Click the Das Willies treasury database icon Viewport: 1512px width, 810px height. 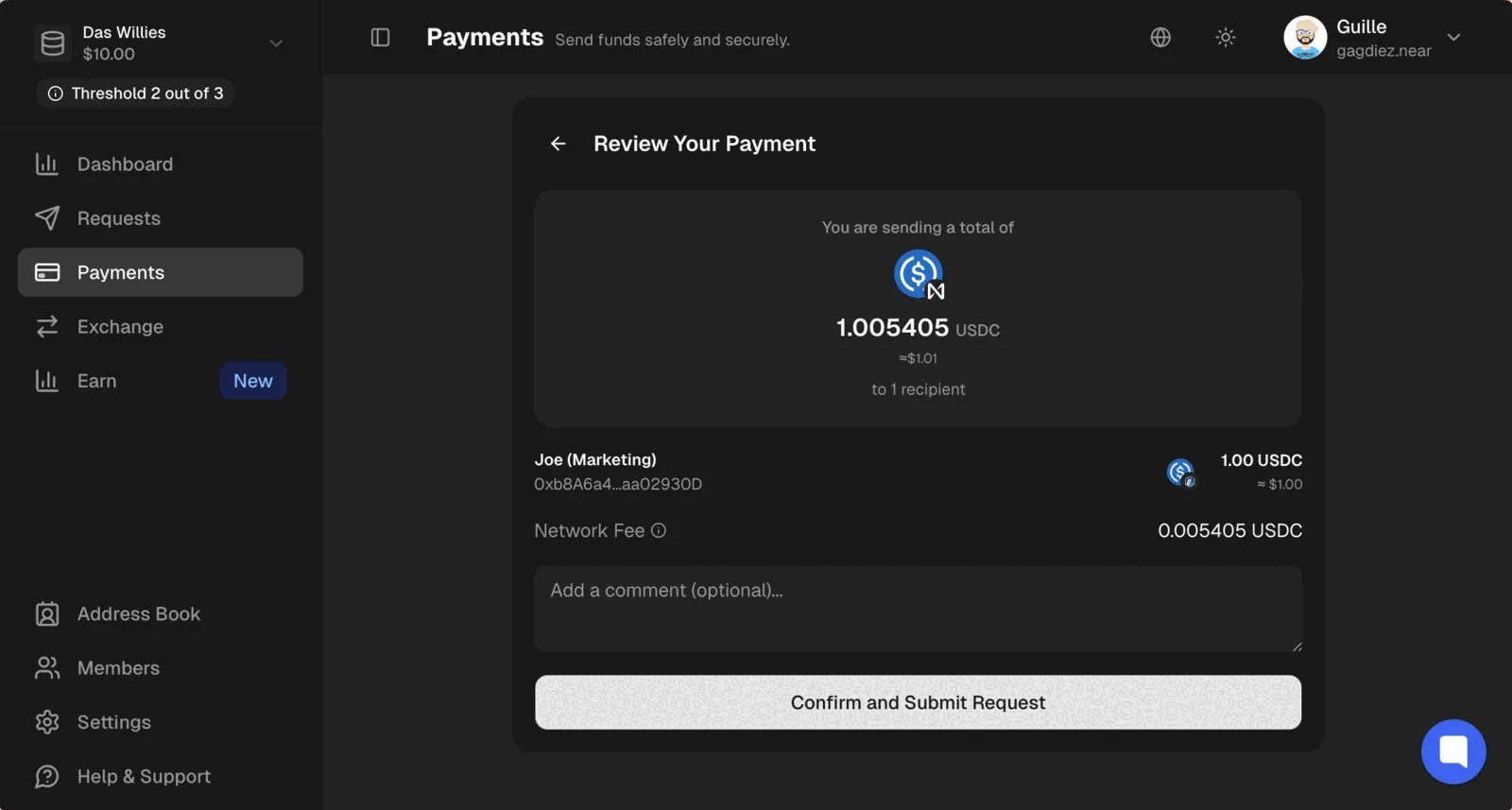click(x=53, y=43)
